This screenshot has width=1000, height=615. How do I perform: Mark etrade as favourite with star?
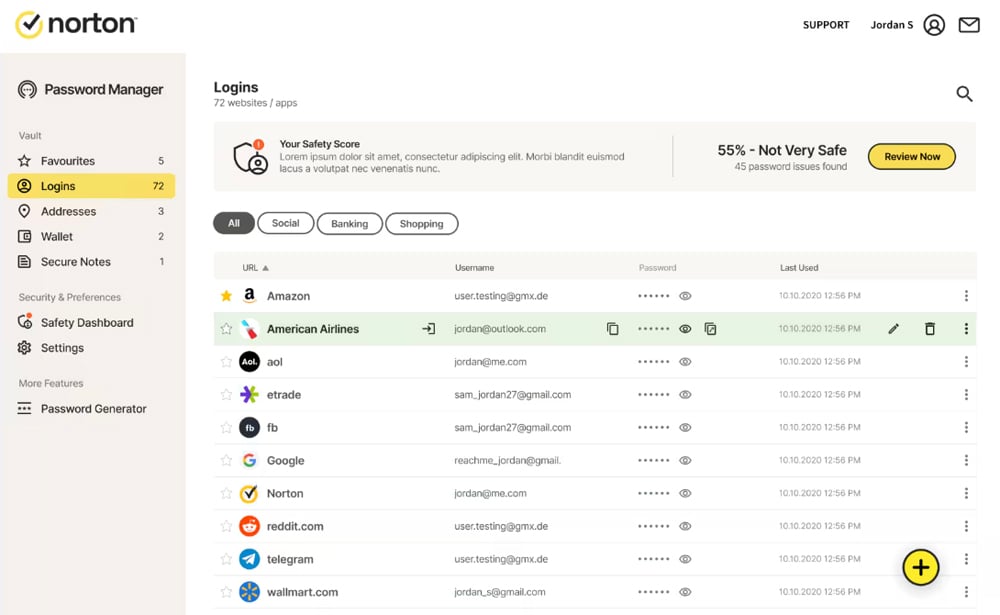tap(226, 395)
